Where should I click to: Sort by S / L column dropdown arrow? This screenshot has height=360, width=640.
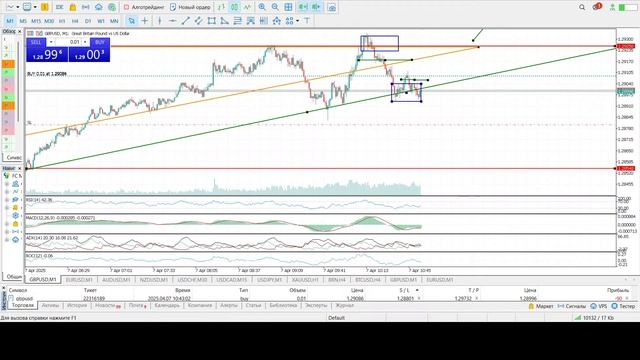point(417,290)
